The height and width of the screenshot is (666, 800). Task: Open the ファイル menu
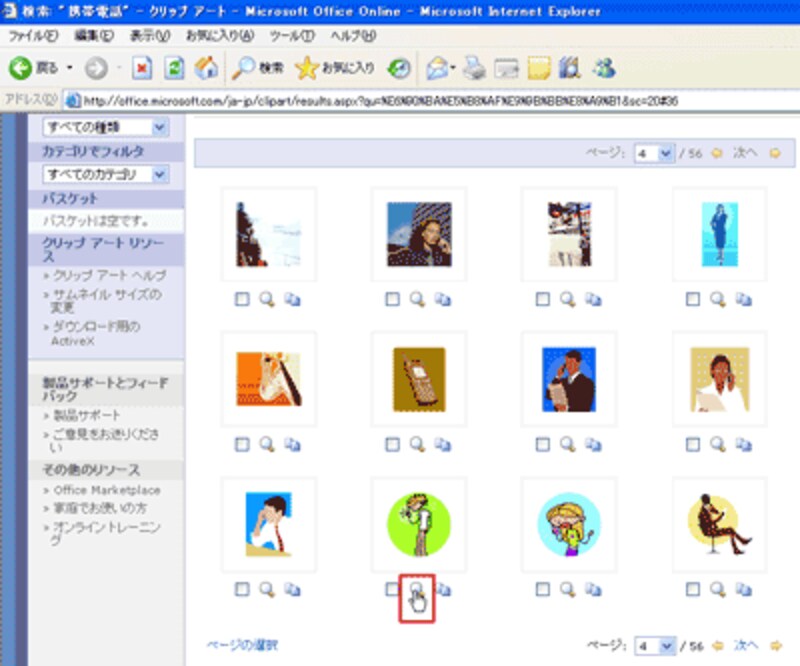[29, 35]
